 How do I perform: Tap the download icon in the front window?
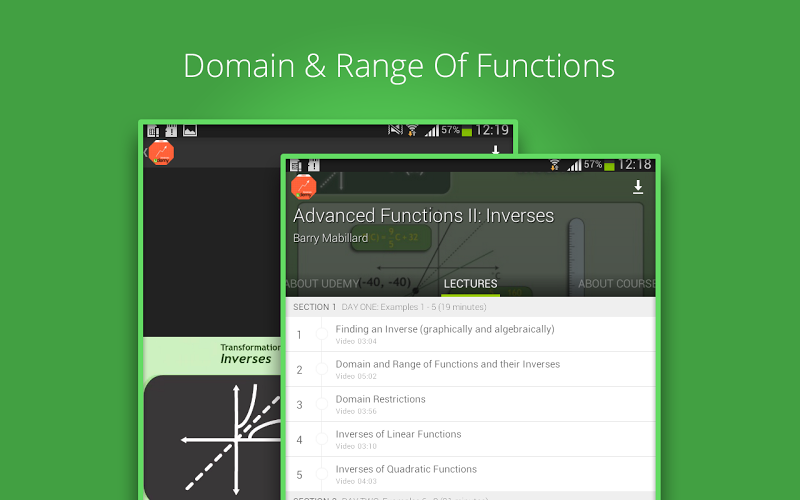[x=638, y=187]
